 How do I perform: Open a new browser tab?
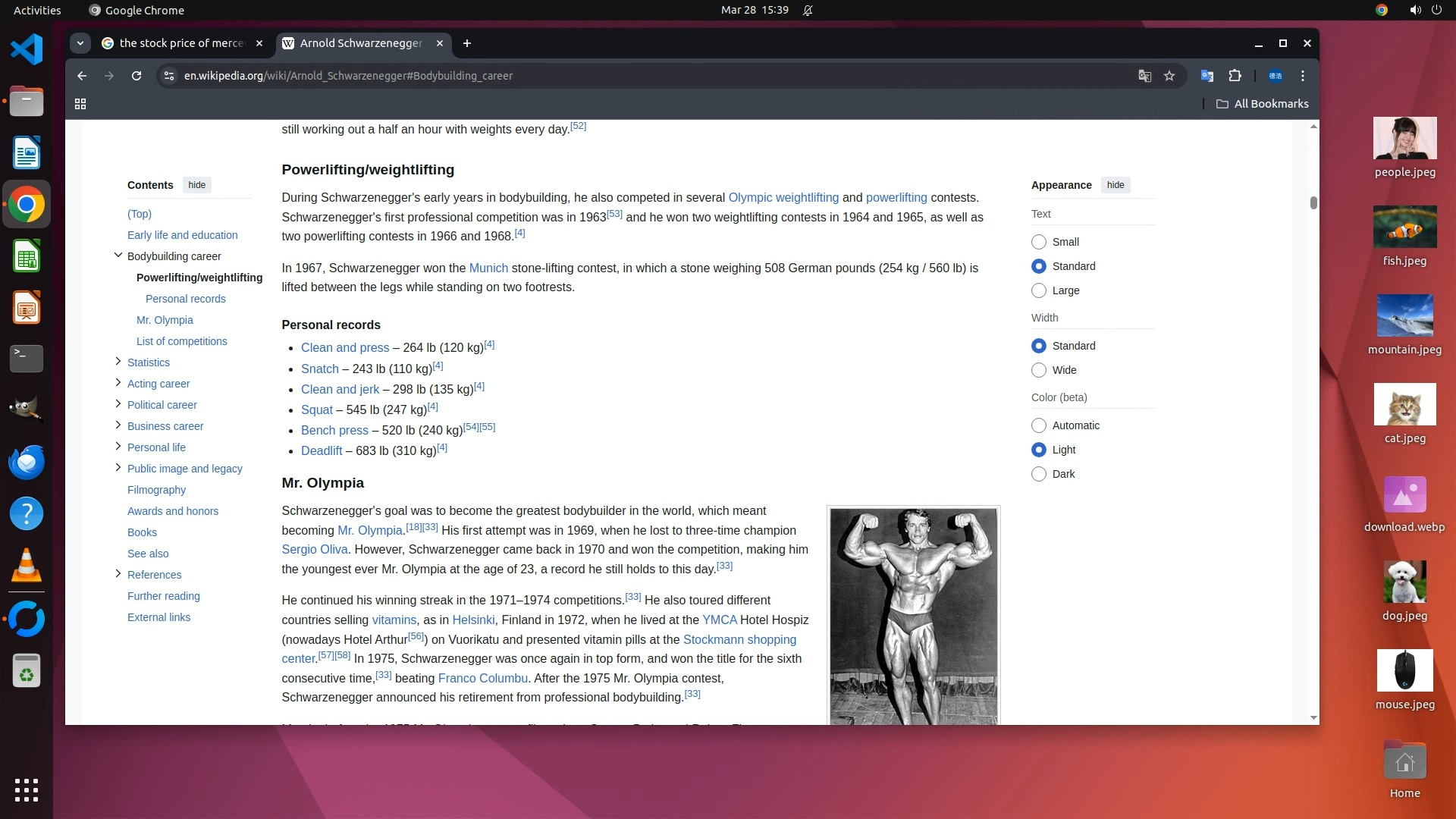click(467, 43)
